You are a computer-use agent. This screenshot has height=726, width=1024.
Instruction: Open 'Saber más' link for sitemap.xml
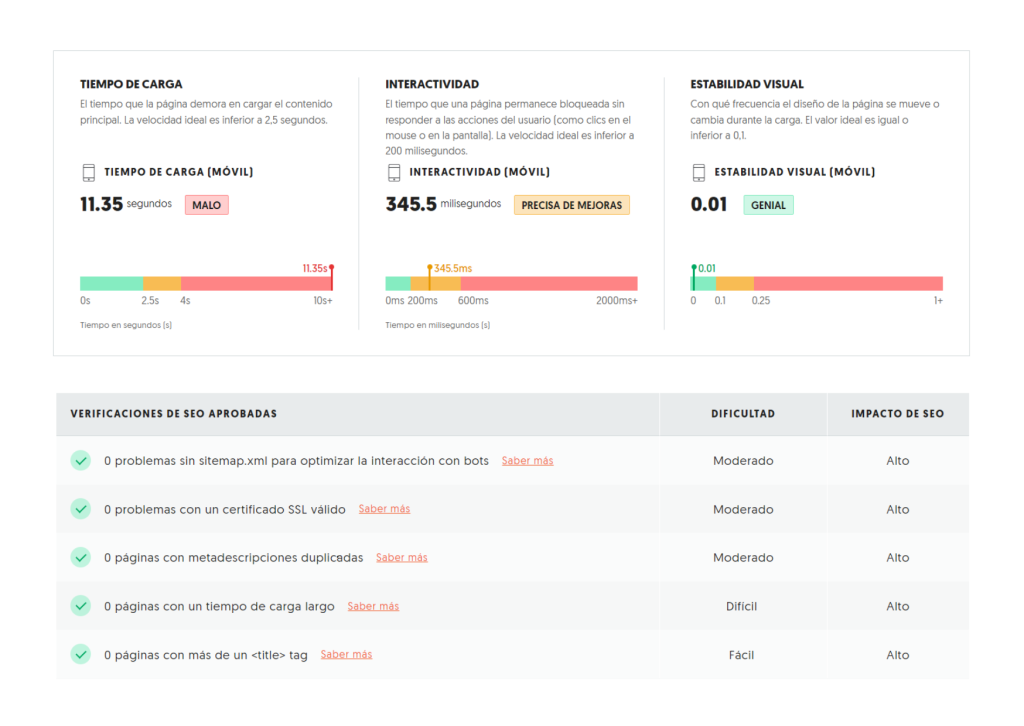[527, 461]
